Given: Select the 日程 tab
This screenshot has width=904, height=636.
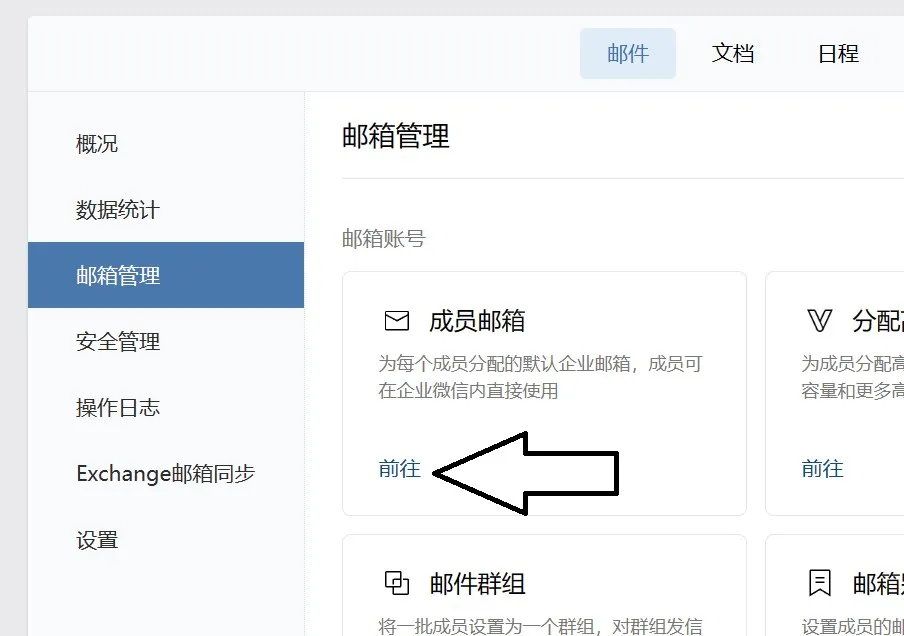Looking at the screenshot, I should coord(838,54).
